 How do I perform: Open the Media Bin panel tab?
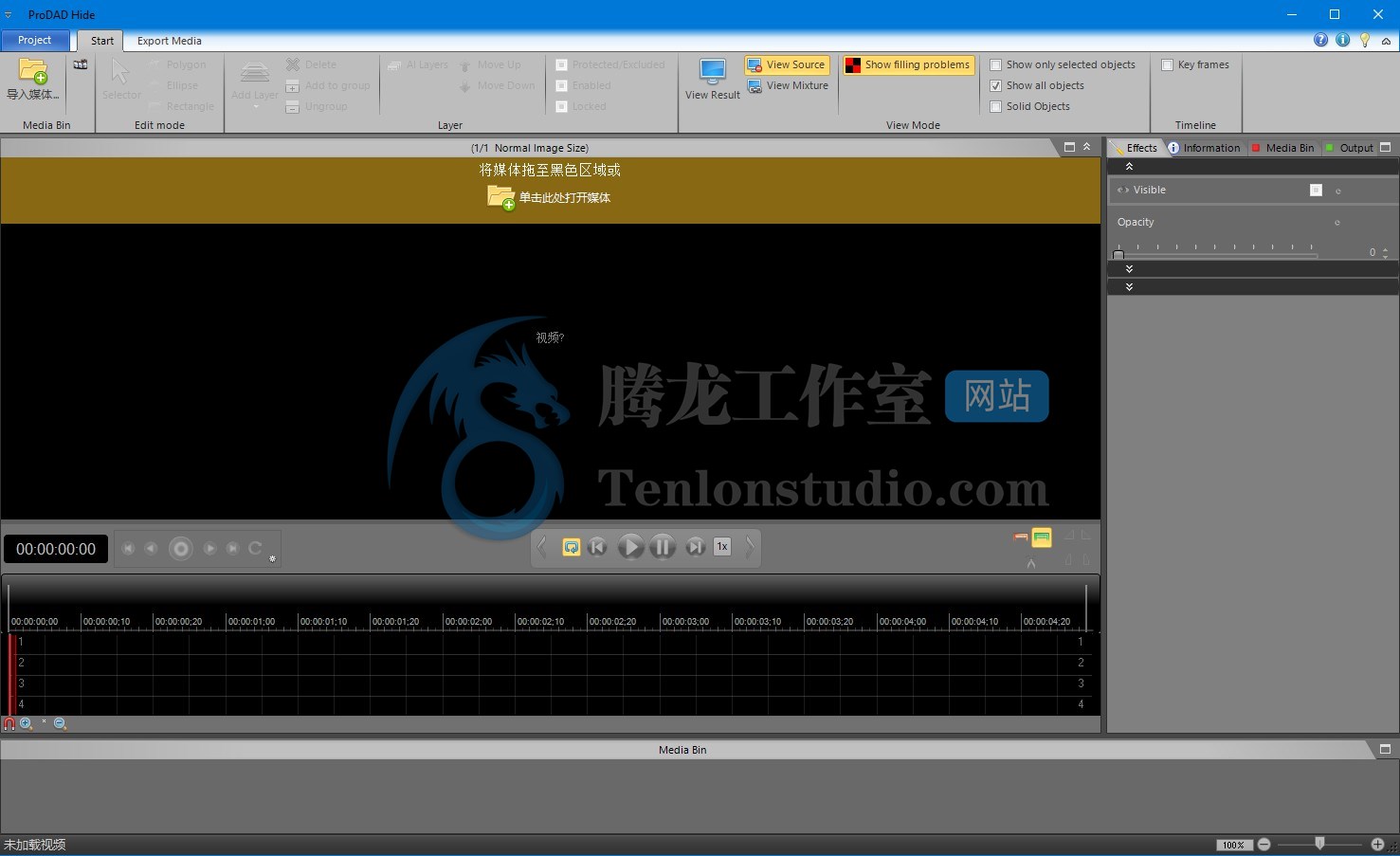[1282, 148]
